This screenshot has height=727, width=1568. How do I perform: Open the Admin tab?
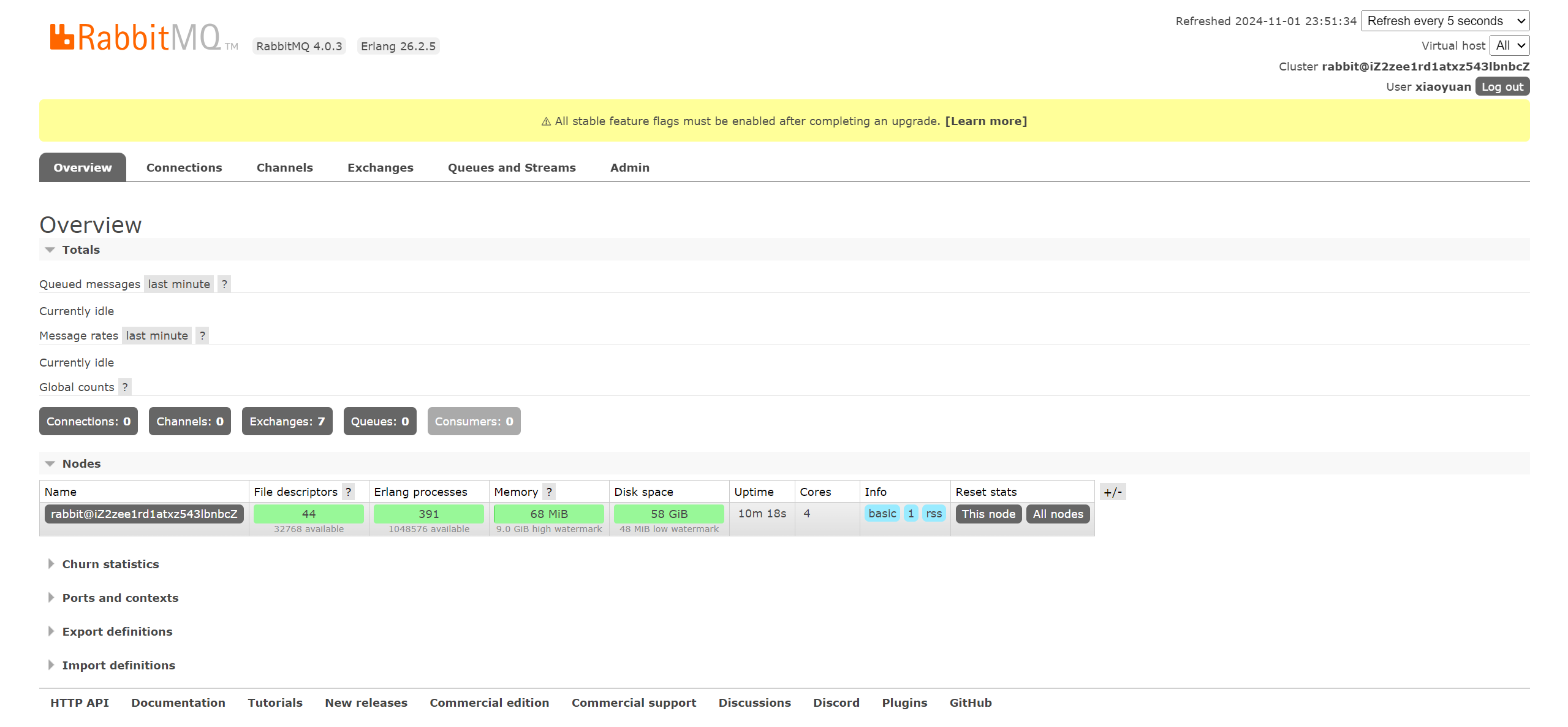(x=630, y=167)
